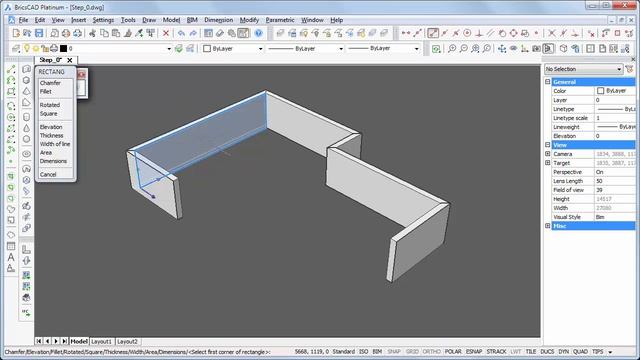Screen dimensions: 640x360
Task: Expand the Camera property row
Action: tap(548, 154)
